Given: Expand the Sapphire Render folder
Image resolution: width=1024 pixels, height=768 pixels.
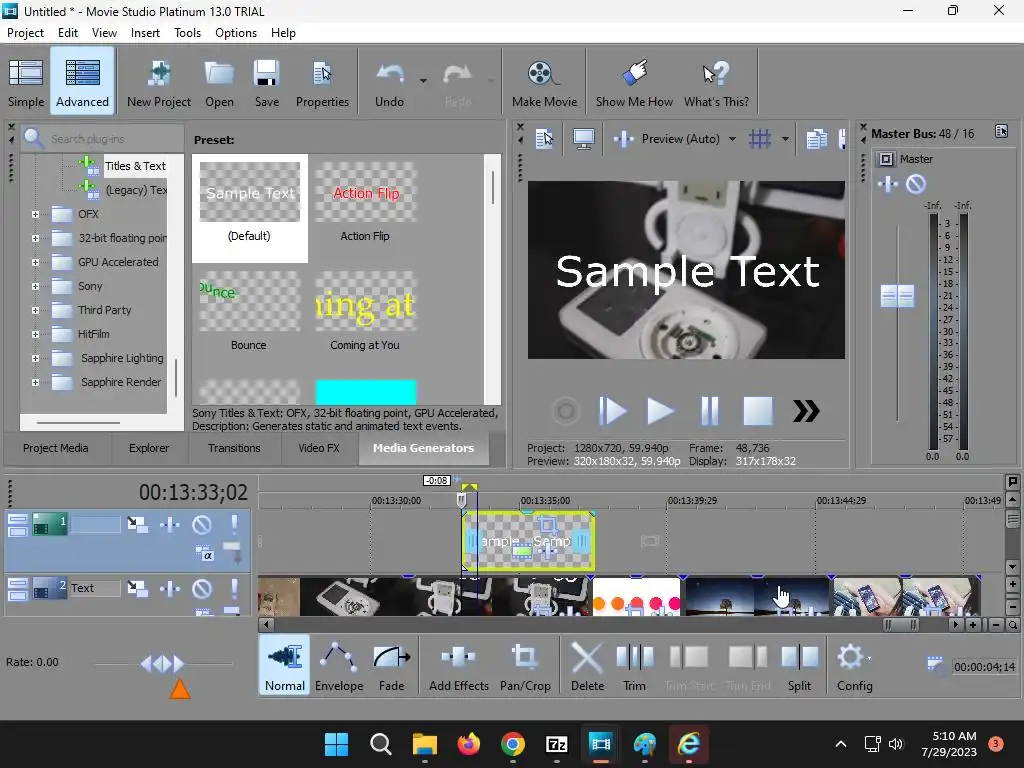Looking at the screenshot, I should 35,382.
